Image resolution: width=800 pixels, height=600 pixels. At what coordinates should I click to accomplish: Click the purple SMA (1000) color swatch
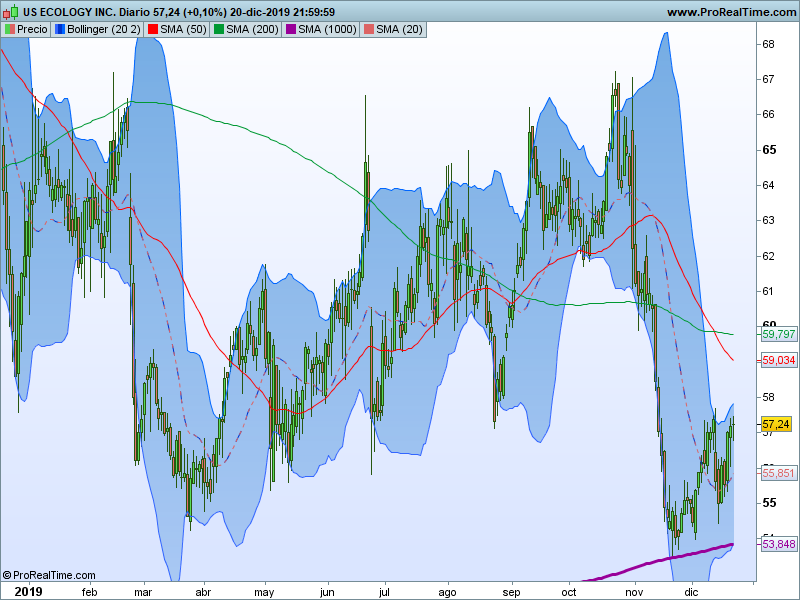click(x=290, y=30)
